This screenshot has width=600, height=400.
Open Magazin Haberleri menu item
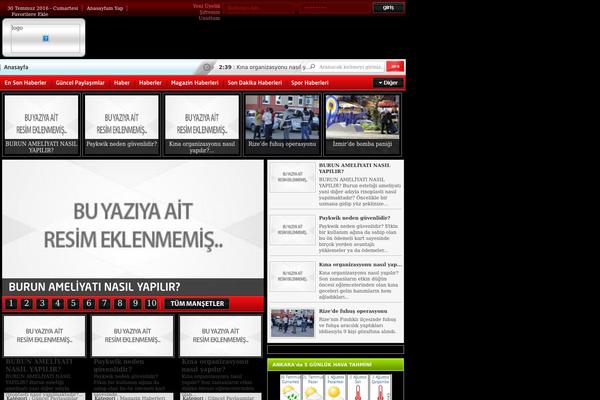click(x=195, y=83)
